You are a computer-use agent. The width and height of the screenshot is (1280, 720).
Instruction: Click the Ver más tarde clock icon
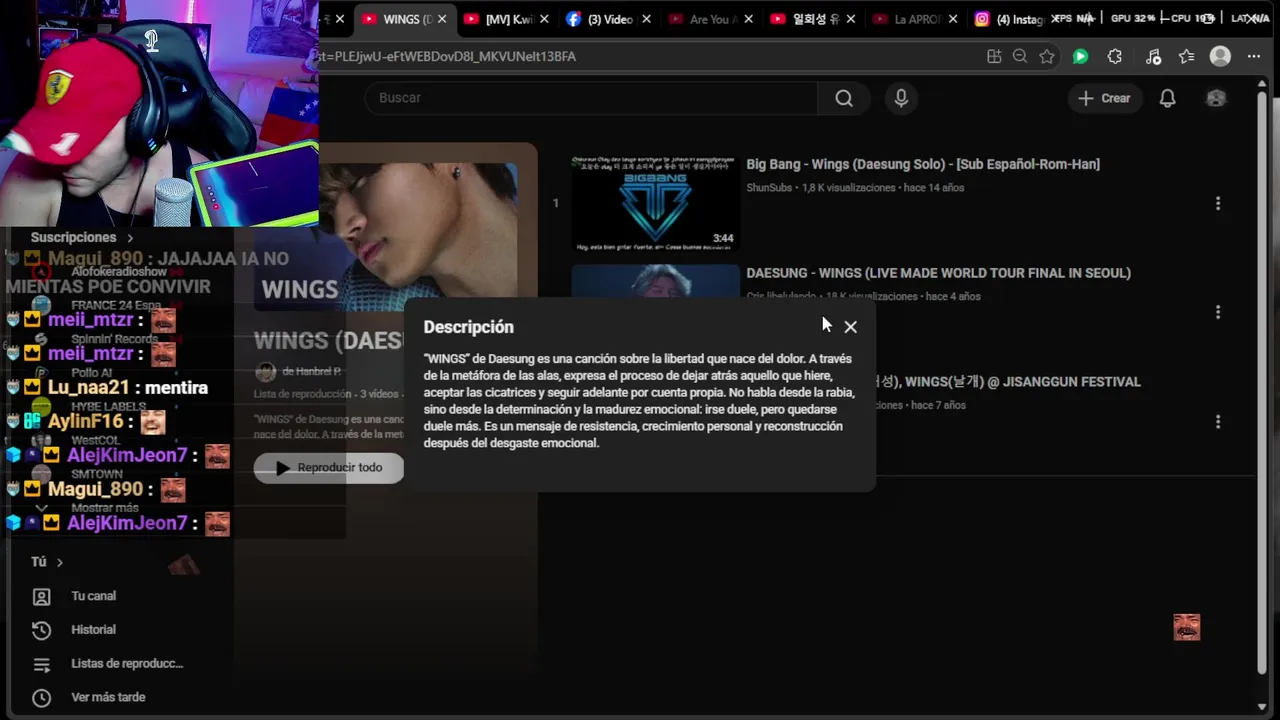coord(41,698)
